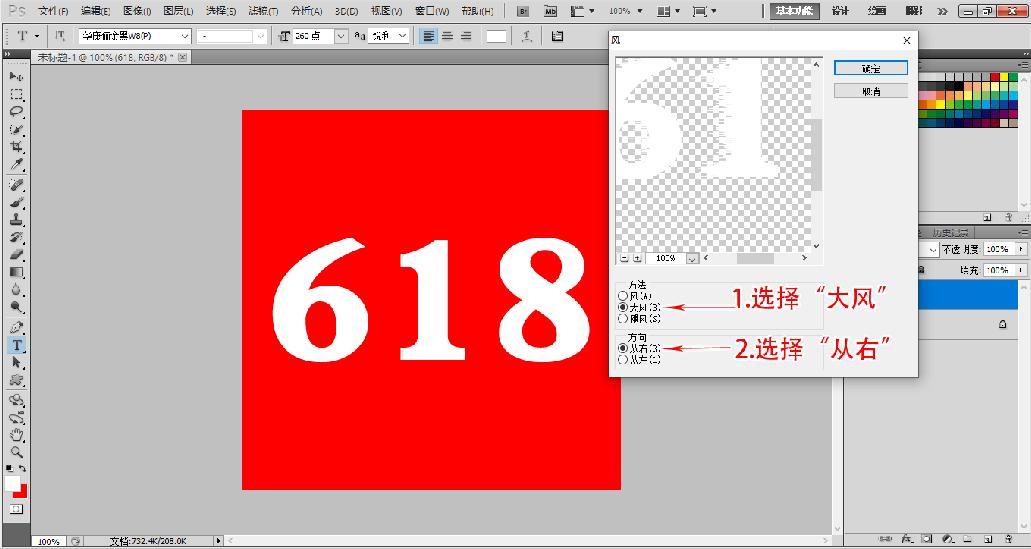This screenshot has height=549, width=1031.
Task: Select the Hand tool
Action: [17, 435]
